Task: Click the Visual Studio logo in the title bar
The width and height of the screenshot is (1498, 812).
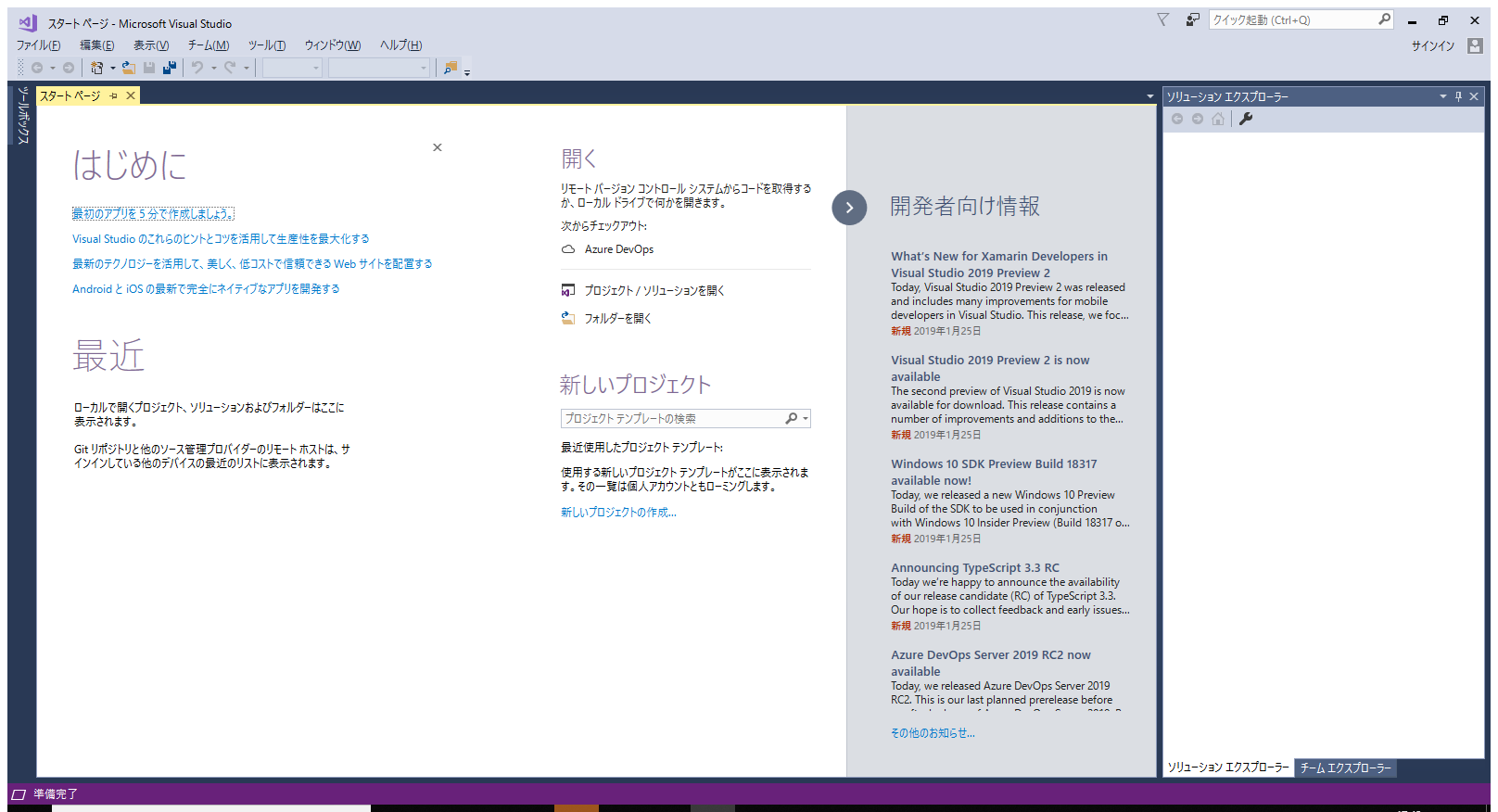Action: point(28,22)
